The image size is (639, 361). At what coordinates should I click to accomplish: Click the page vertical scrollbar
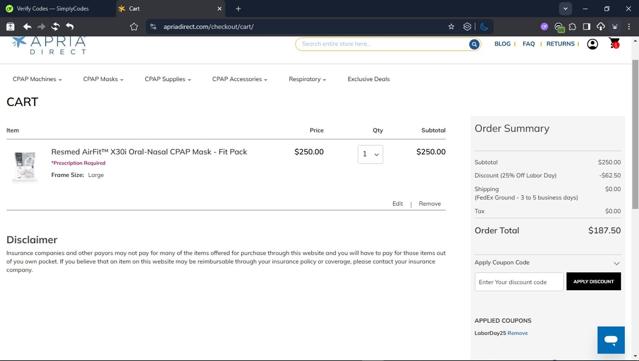(x=635, y=134)
